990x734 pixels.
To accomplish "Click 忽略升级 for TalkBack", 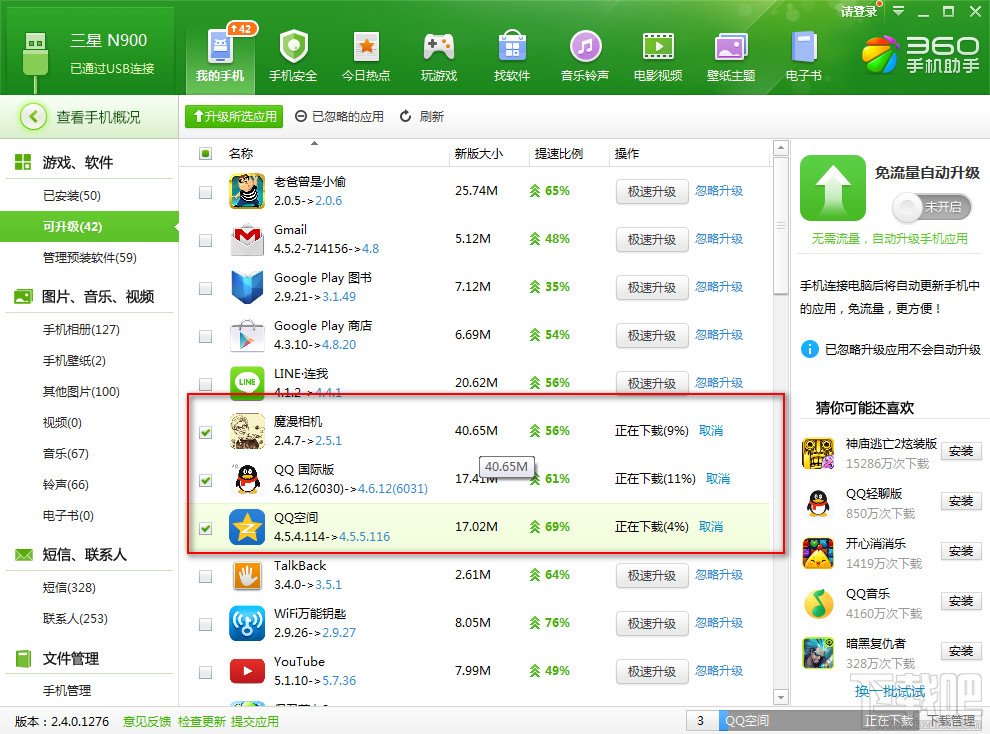I will 719,575.
